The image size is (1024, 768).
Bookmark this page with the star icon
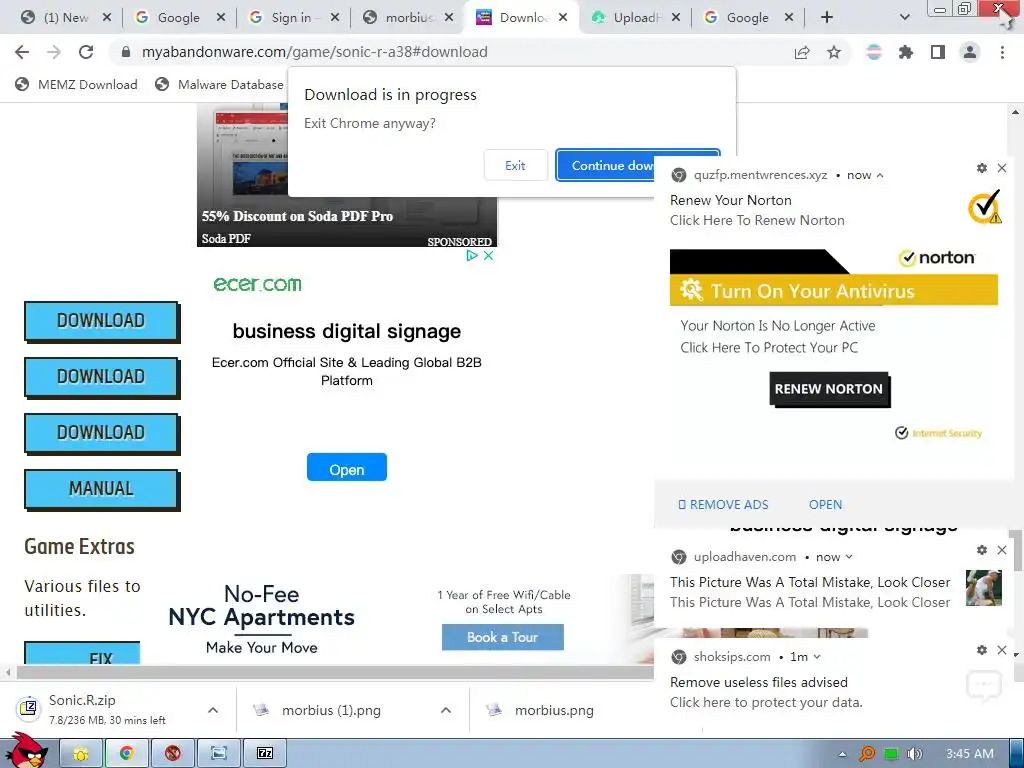pyautogui.click(x=834, y=52)
